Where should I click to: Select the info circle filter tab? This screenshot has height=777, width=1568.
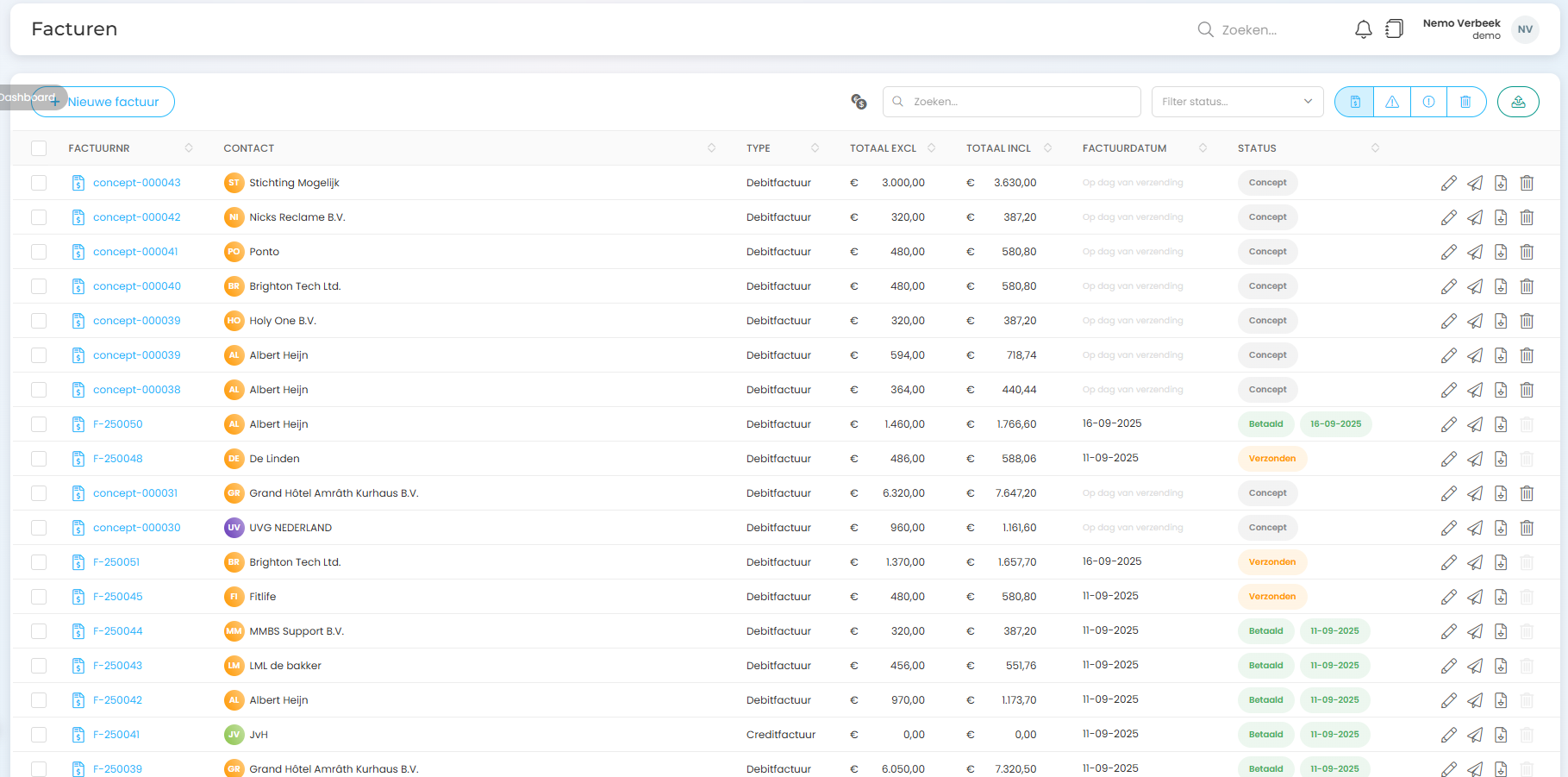coord(1428,102)
